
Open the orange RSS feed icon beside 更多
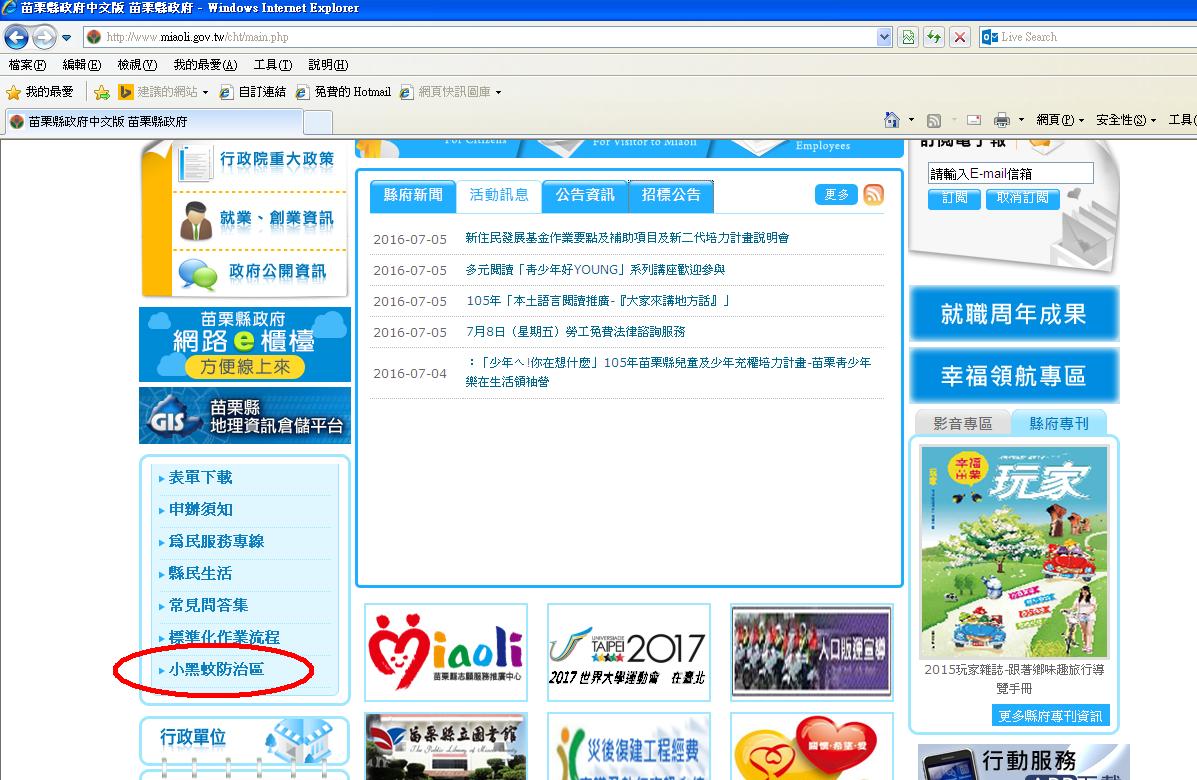(x=874, y=195)
